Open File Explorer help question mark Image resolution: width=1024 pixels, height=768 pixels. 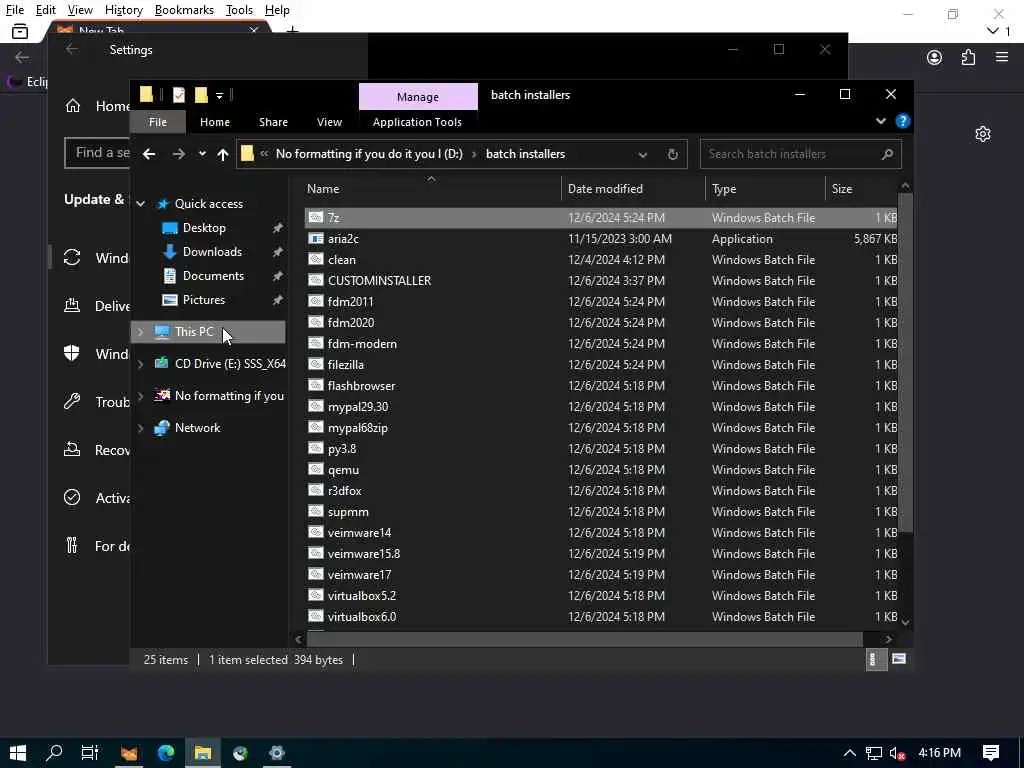coord(903,121)
